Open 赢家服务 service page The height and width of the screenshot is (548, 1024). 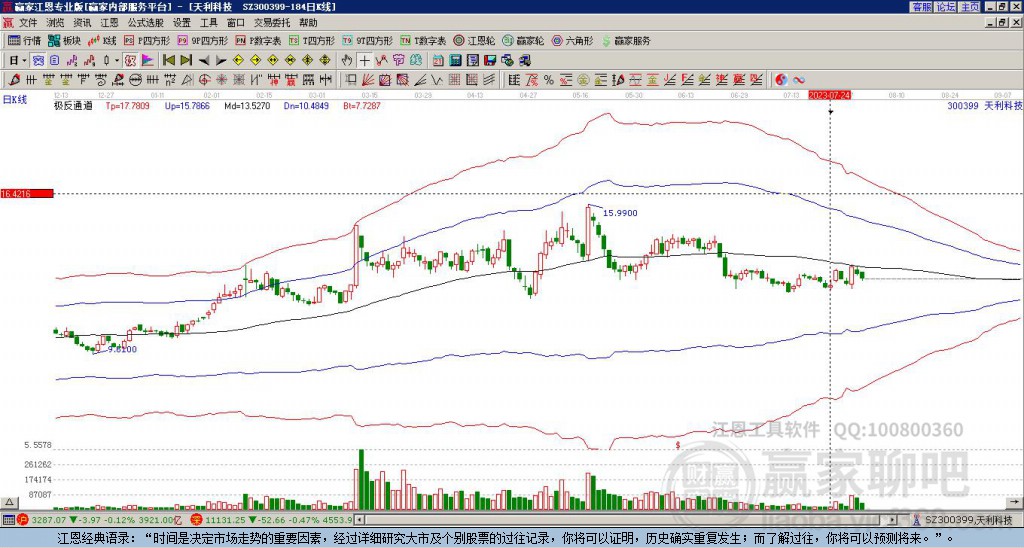click(626, 40)
